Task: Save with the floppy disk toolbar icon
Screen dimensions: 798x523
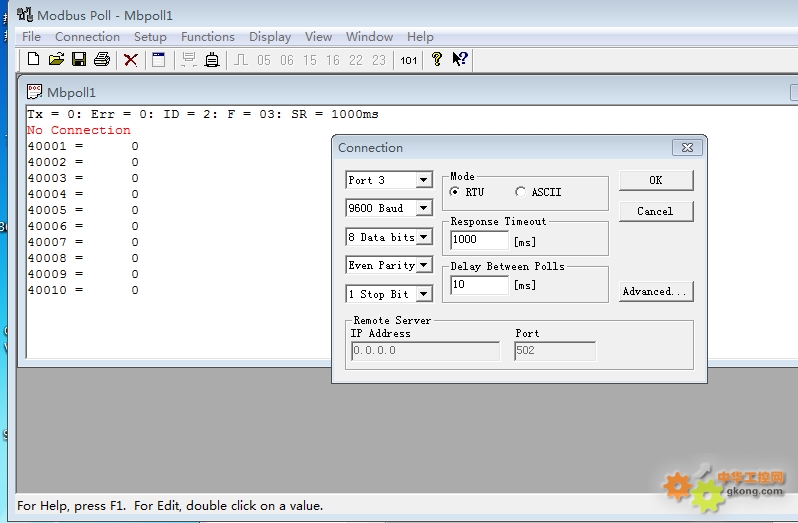Action: (x=79, y=60)
